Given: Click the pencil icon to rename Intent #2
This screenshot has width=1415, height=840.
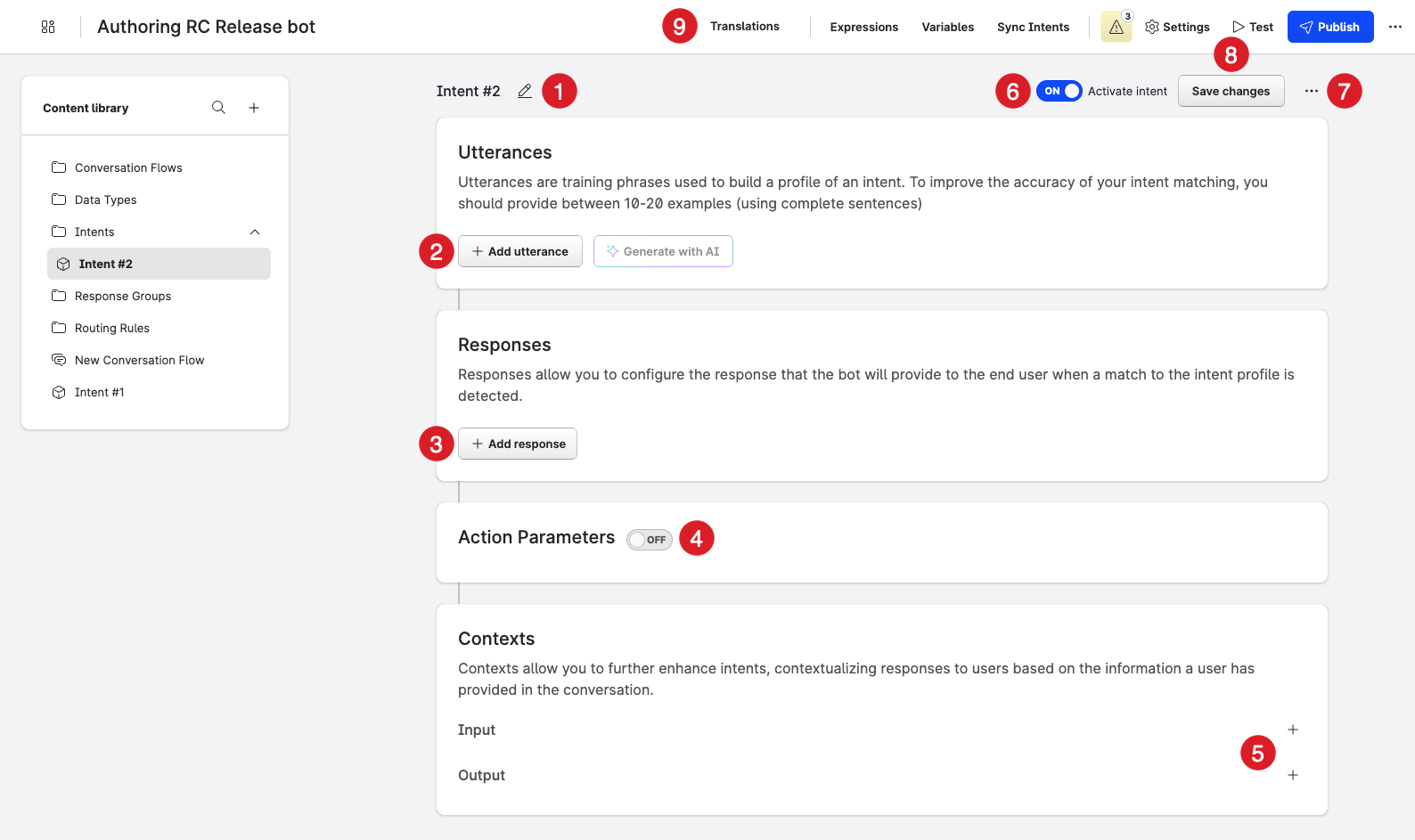Looking at the screenshot, I should (x=525, y=91).
